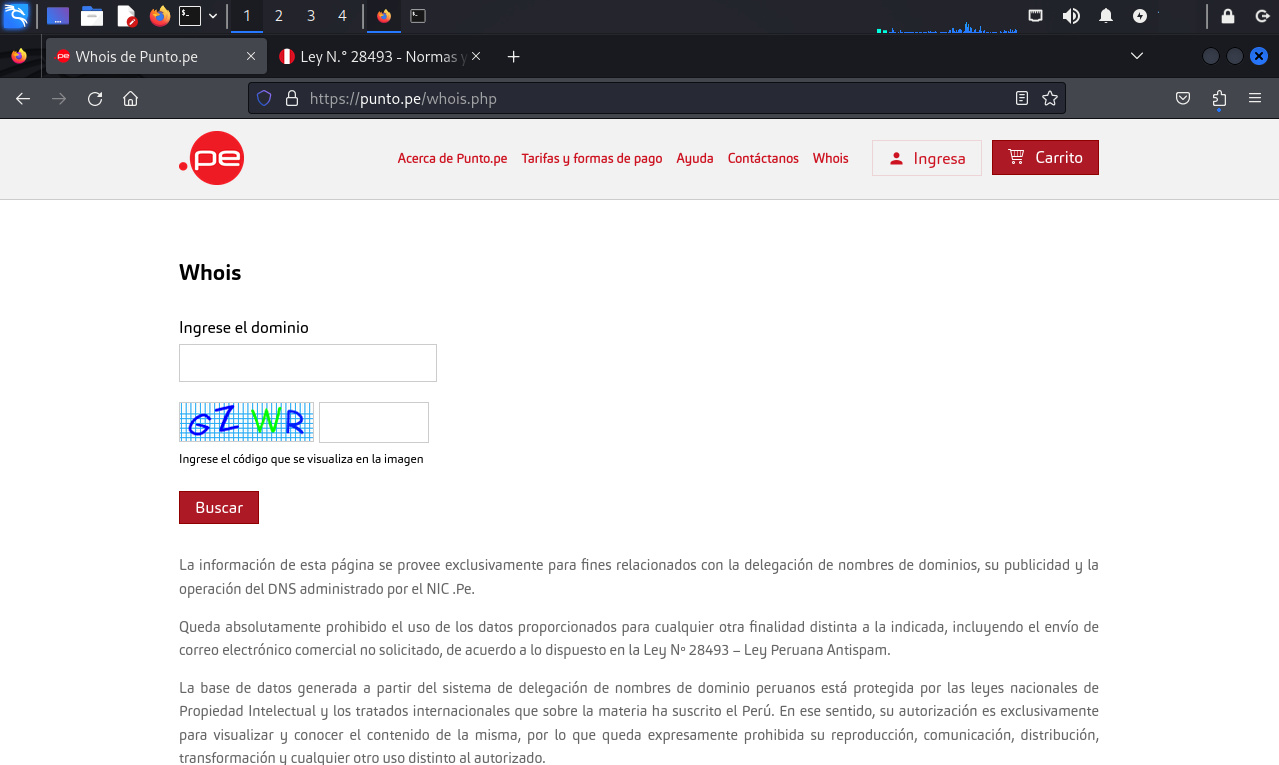This screenshot has height=765, width=1279.
Task: Open the Firefox hamburger application menu
Action: coord(1255,98)
